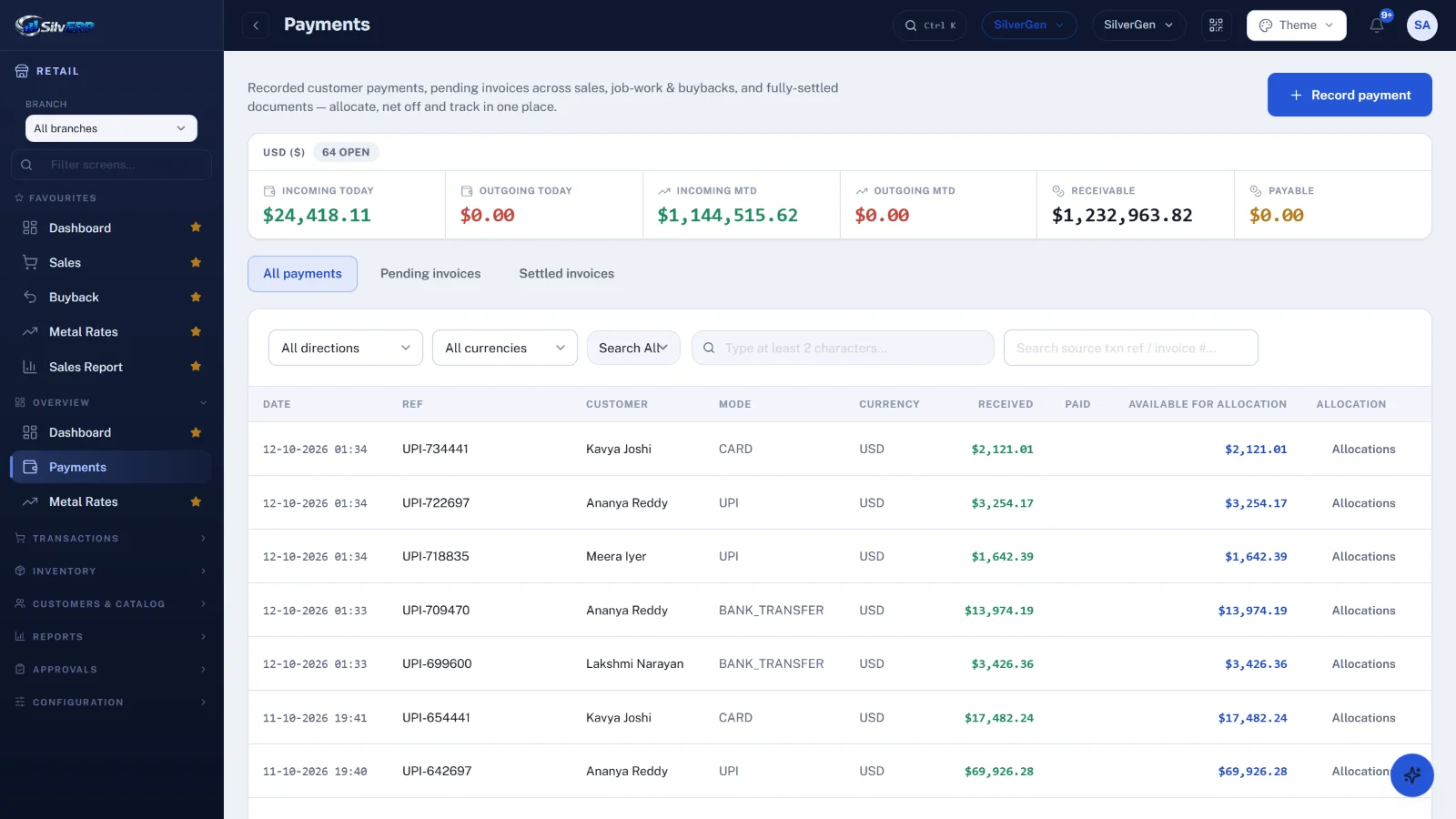Toggle favourite star for Favourites Metal Rates
Image resolution: width=1456 pixels, height=819 pixels.
click(196, 331)
